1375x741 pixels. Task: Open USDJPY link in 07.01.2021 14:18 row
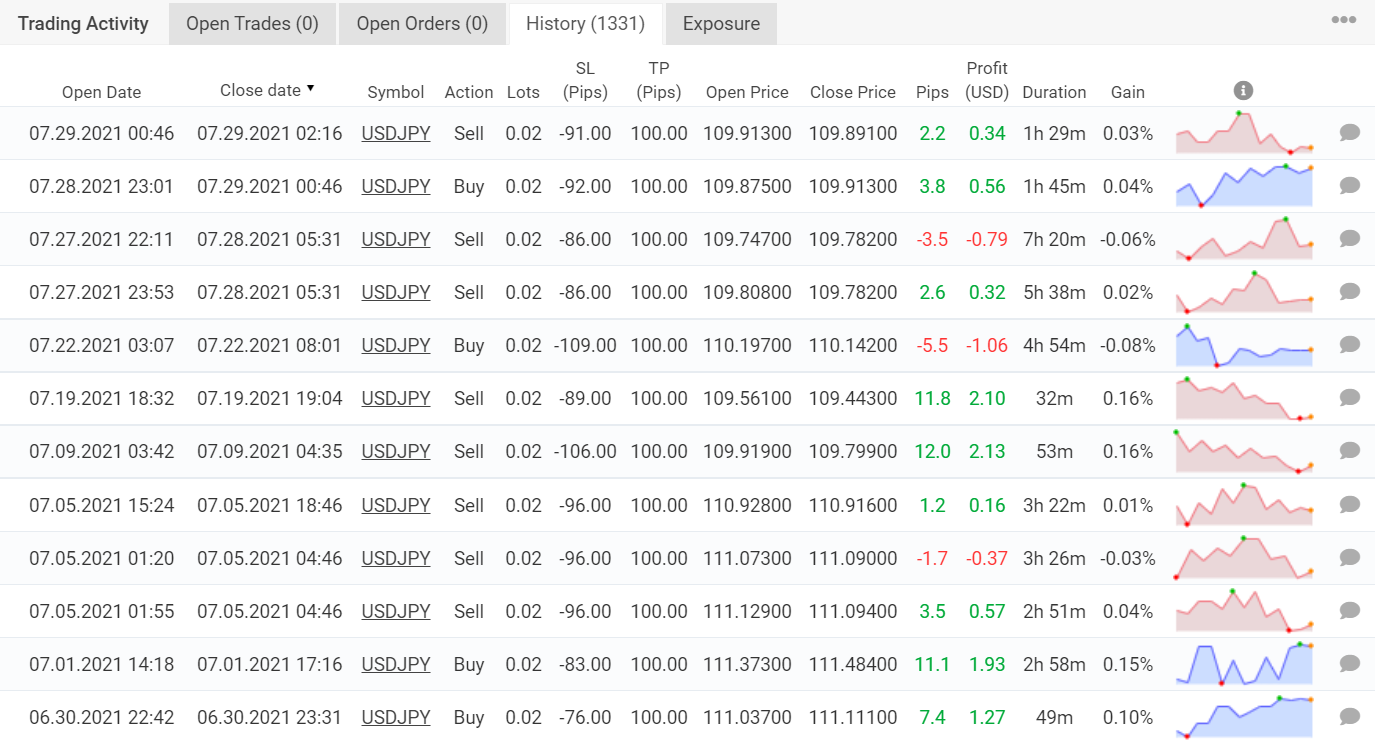(396, 664)
